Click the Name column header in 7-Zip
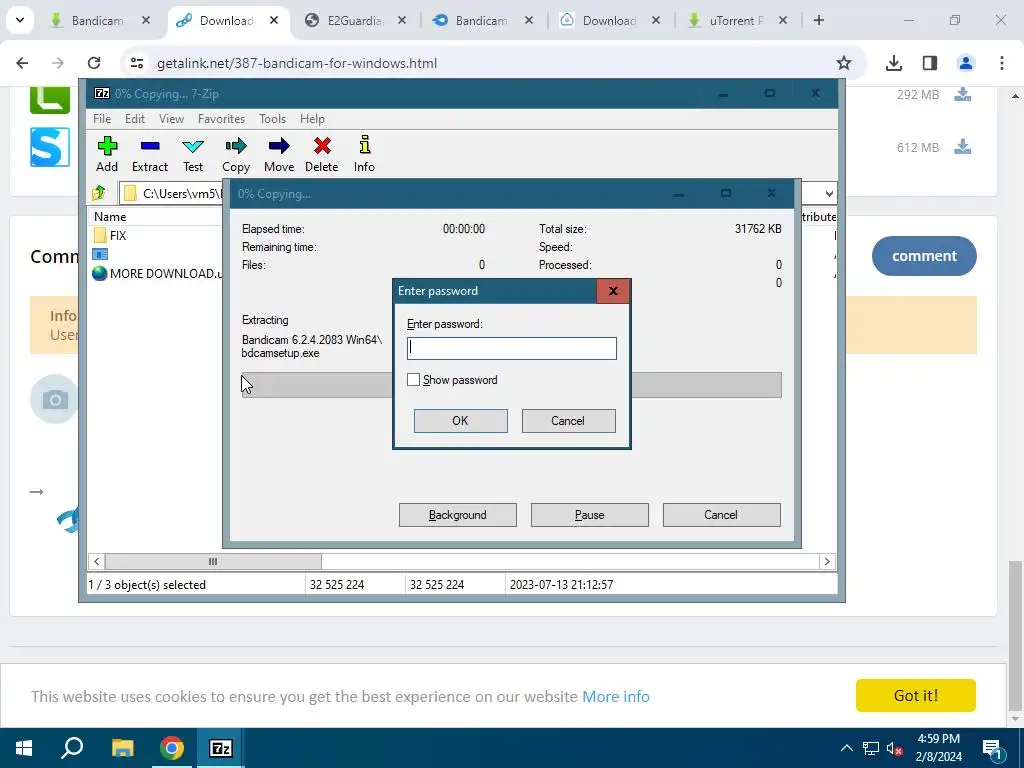The height and width of the screenshot is (768, 1024). (x=110, y=217)
